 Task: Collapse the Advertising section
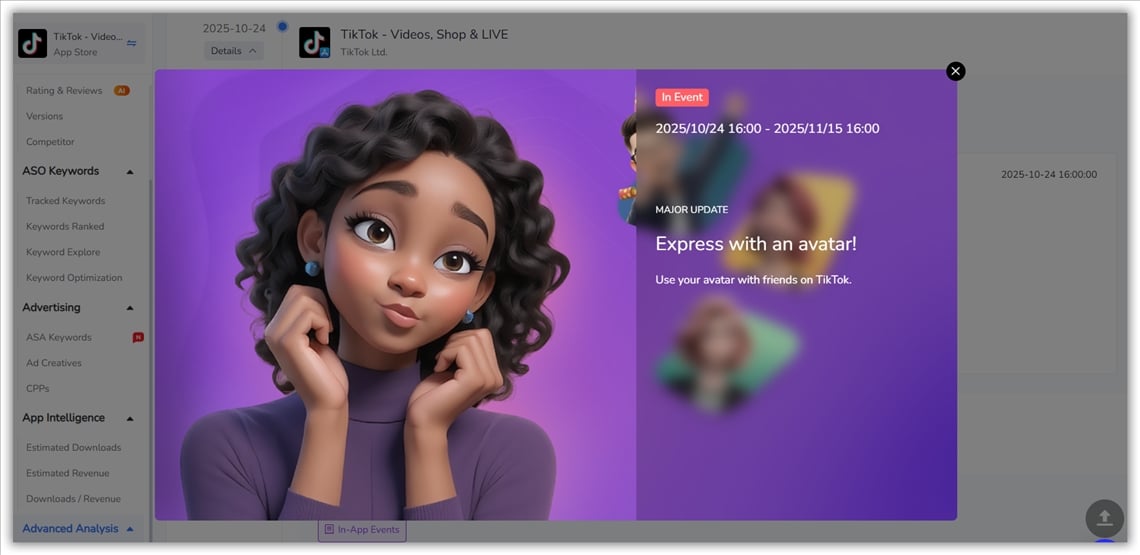tap(130, 308)
